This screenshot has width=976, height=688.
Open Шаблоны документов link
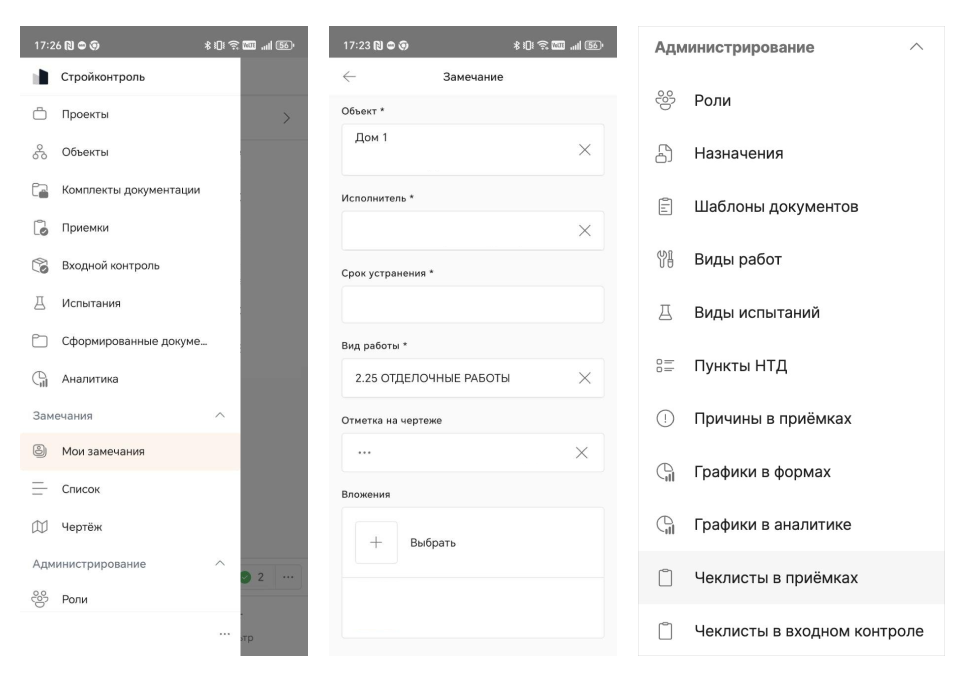[x=776, y=207]
